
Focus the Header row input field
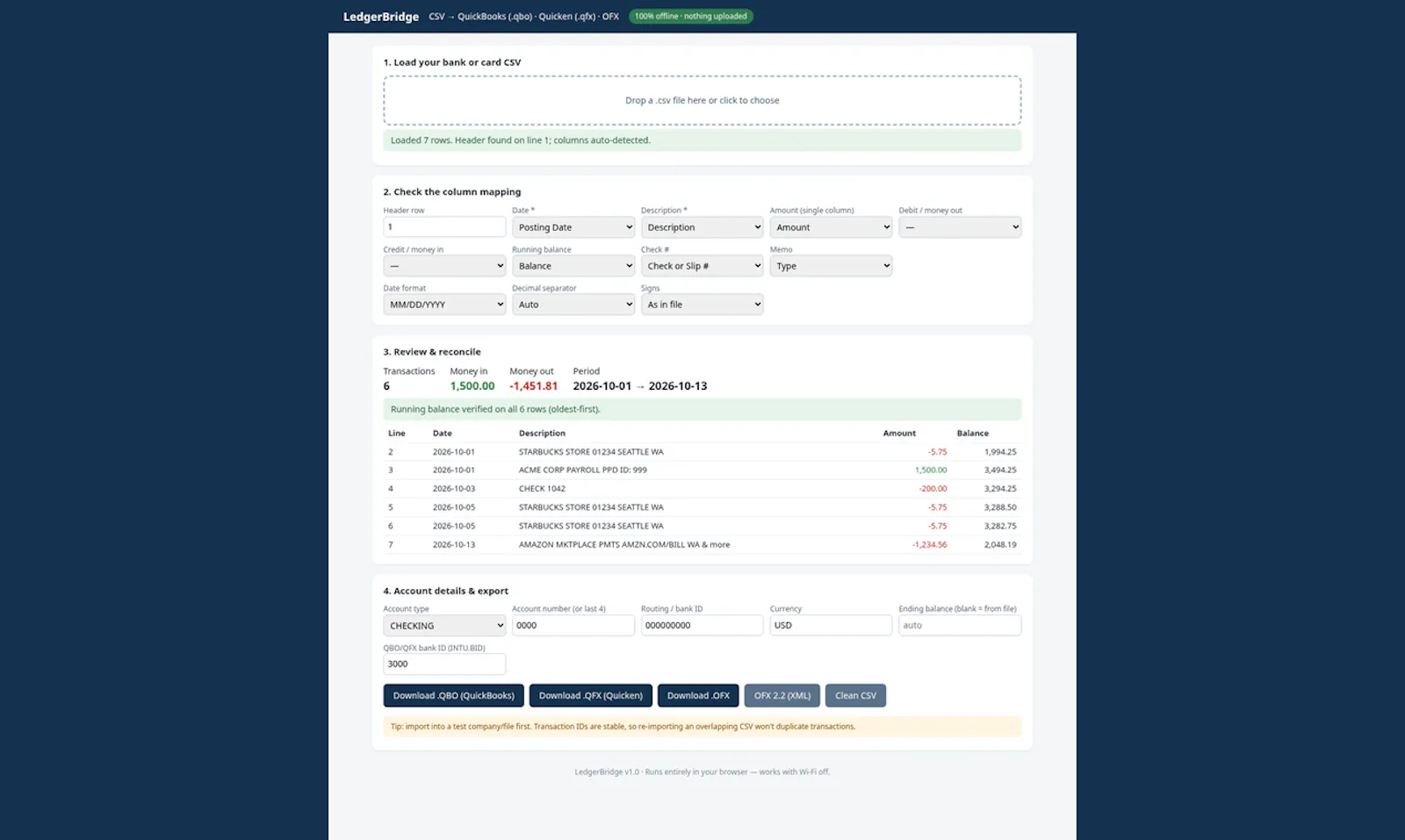click(444, 227)
